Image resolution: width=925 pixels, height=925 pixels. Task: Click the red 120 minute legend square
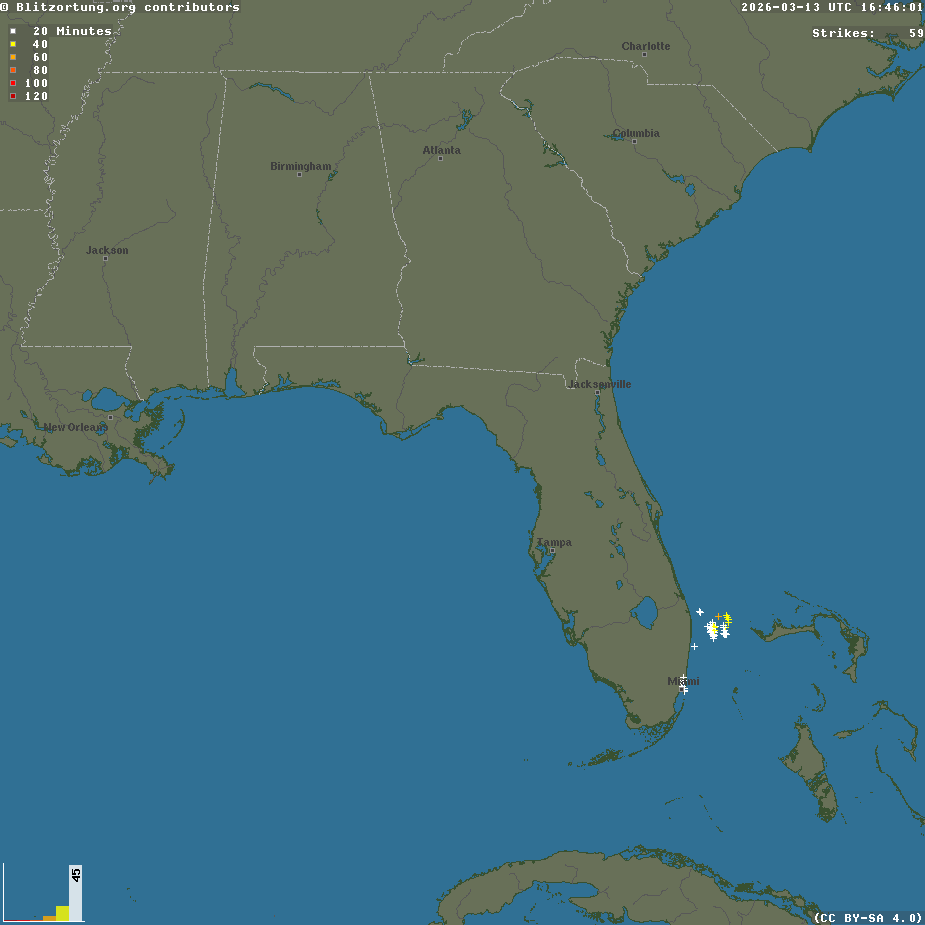13,96
